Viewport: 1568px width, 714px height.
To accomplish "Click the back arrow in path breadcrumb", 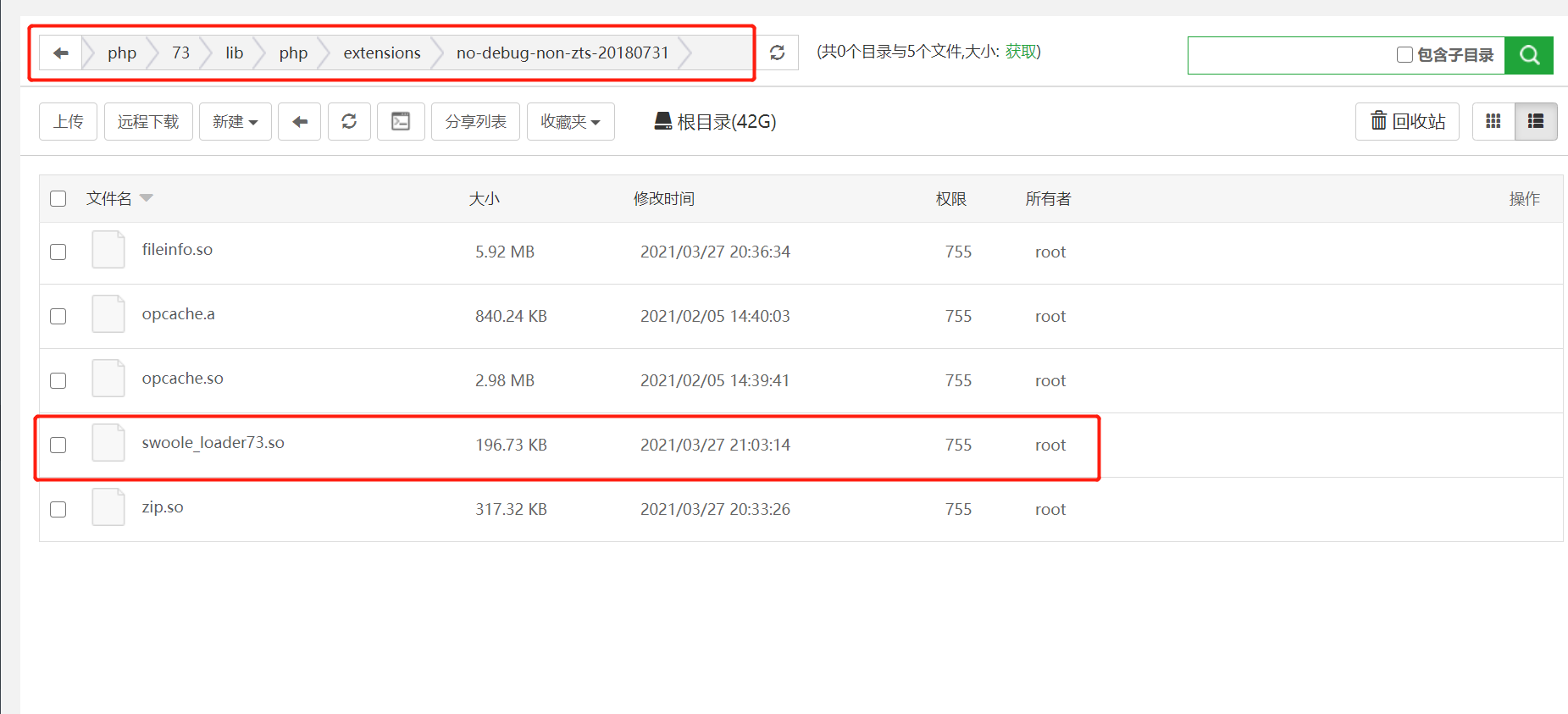I will [61, 53].
